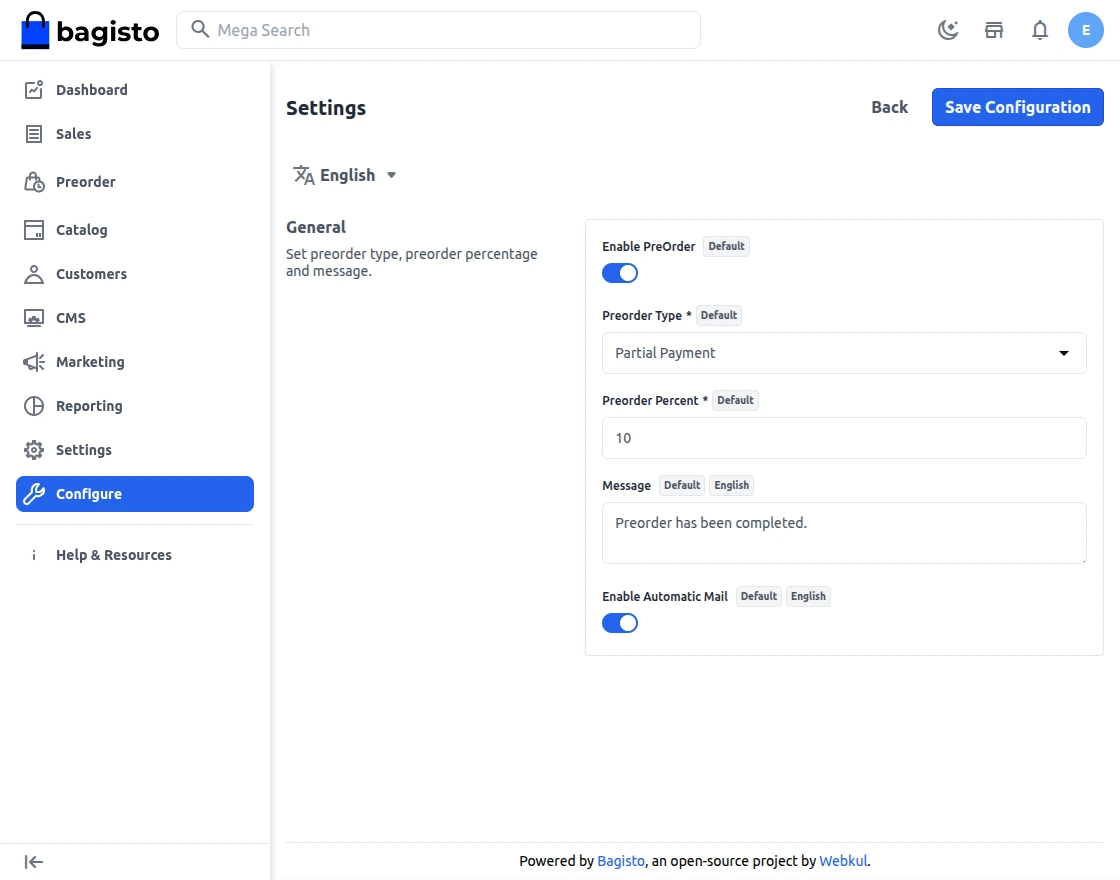Turn off Enable Automatic Mail switch
The width and height of the screenshot is (1120, 880).
[x=619, y=623]
